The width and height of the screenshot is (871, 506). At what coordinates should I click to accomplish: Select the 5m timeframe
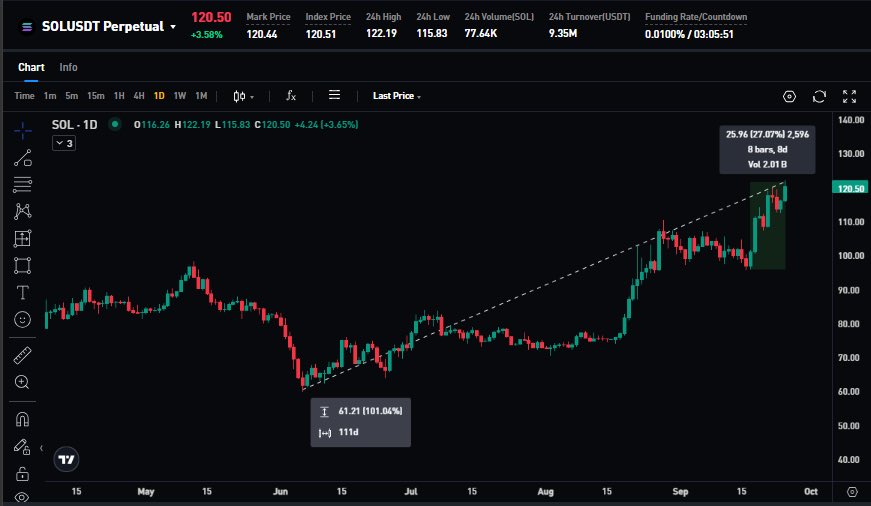(x=72, y=96)
